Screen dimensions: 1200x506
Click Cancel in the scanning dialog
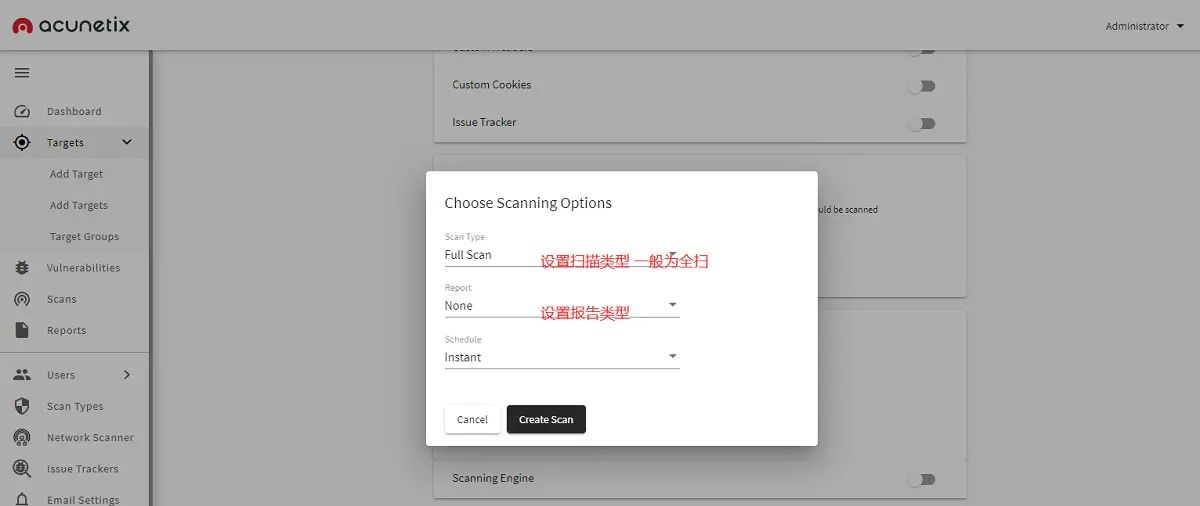[472, 420]
